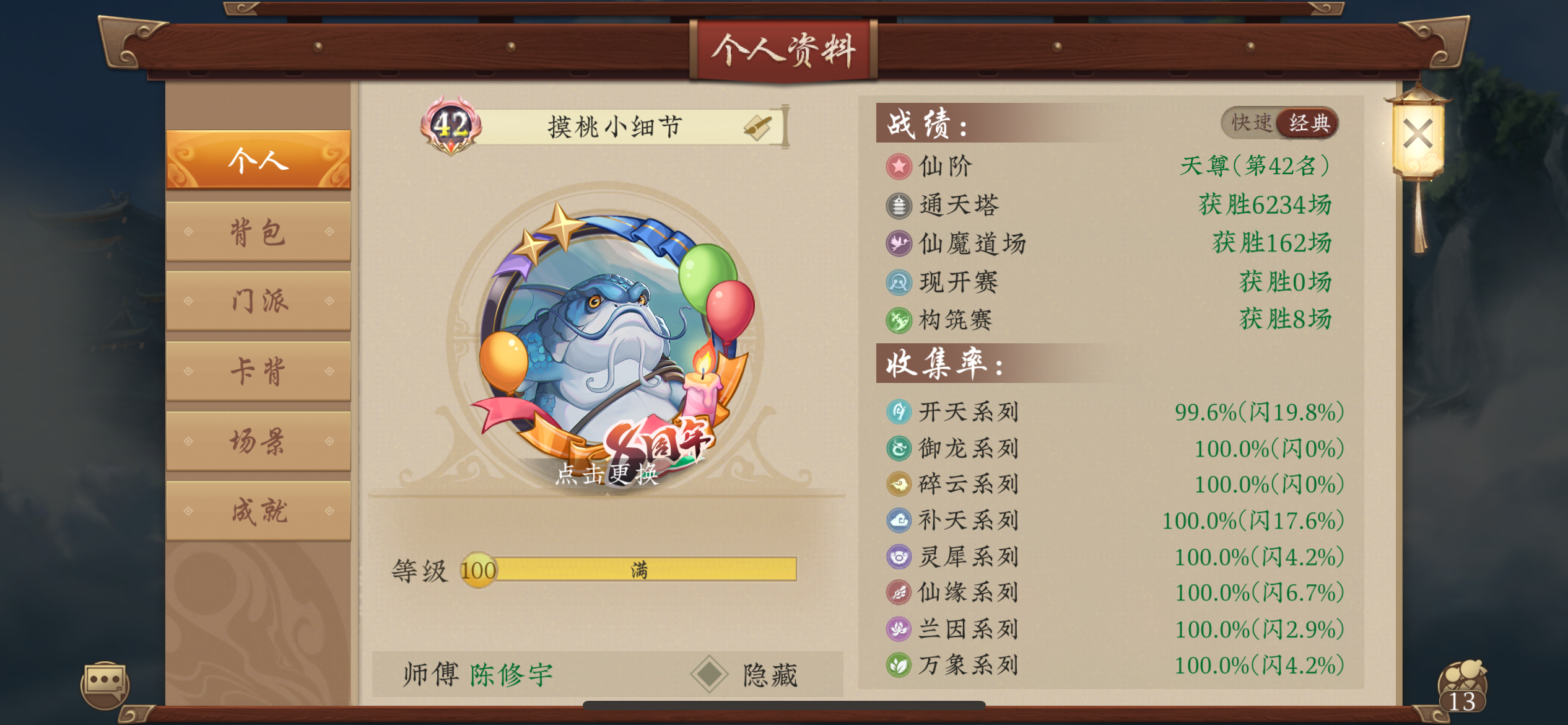The image size is (1568, 725).
Task: Click the nickname edit brush icon
Action: coord(758,127)
